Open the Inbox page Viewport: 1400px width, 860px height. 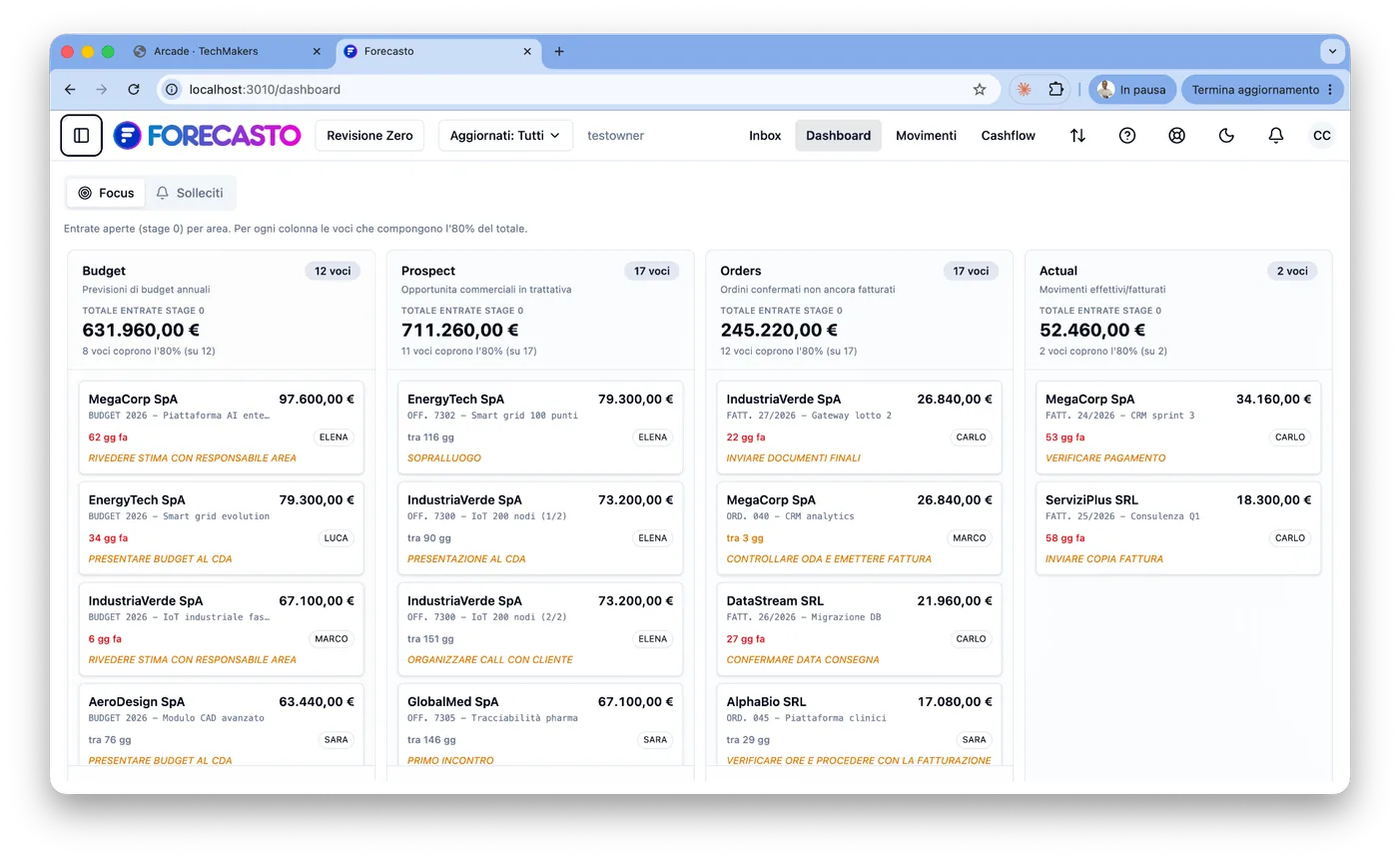click(765, 136)
